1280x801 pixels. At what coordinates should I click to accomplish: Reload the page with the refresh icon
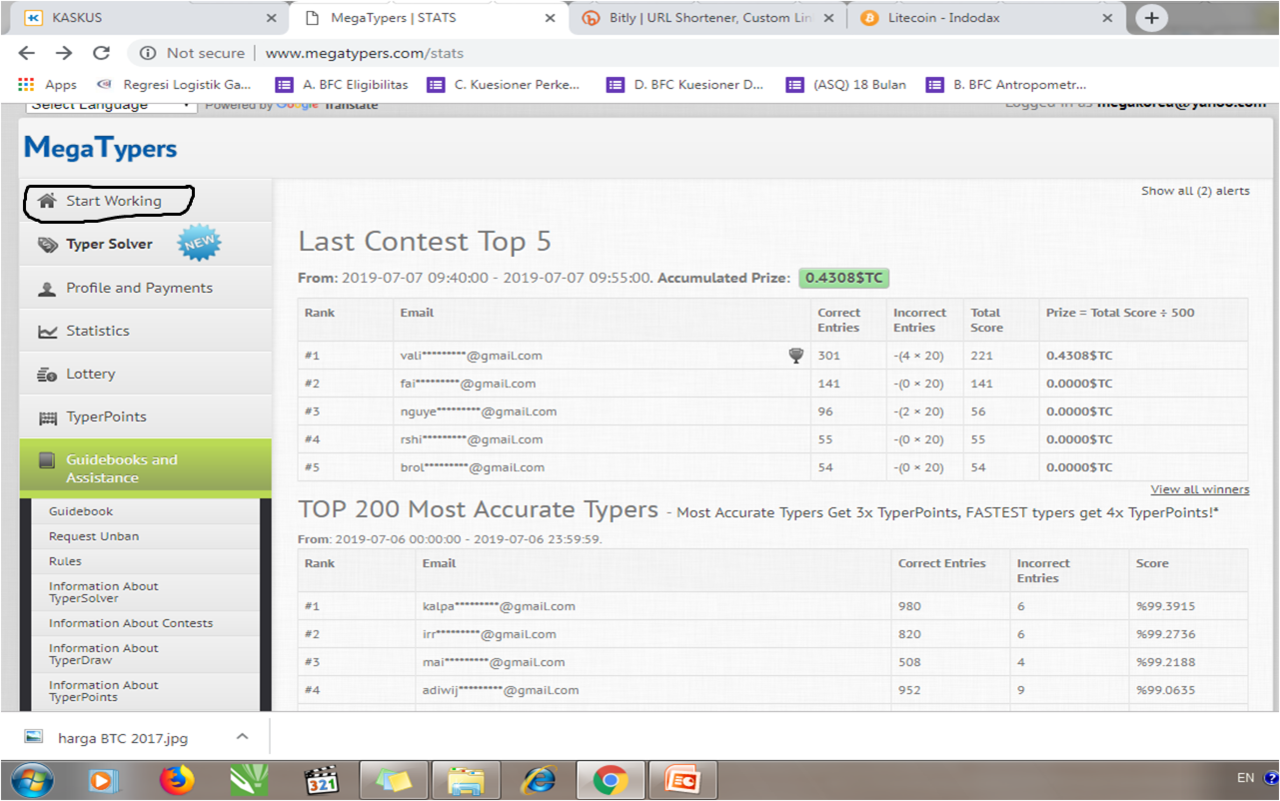pos(101,53)
